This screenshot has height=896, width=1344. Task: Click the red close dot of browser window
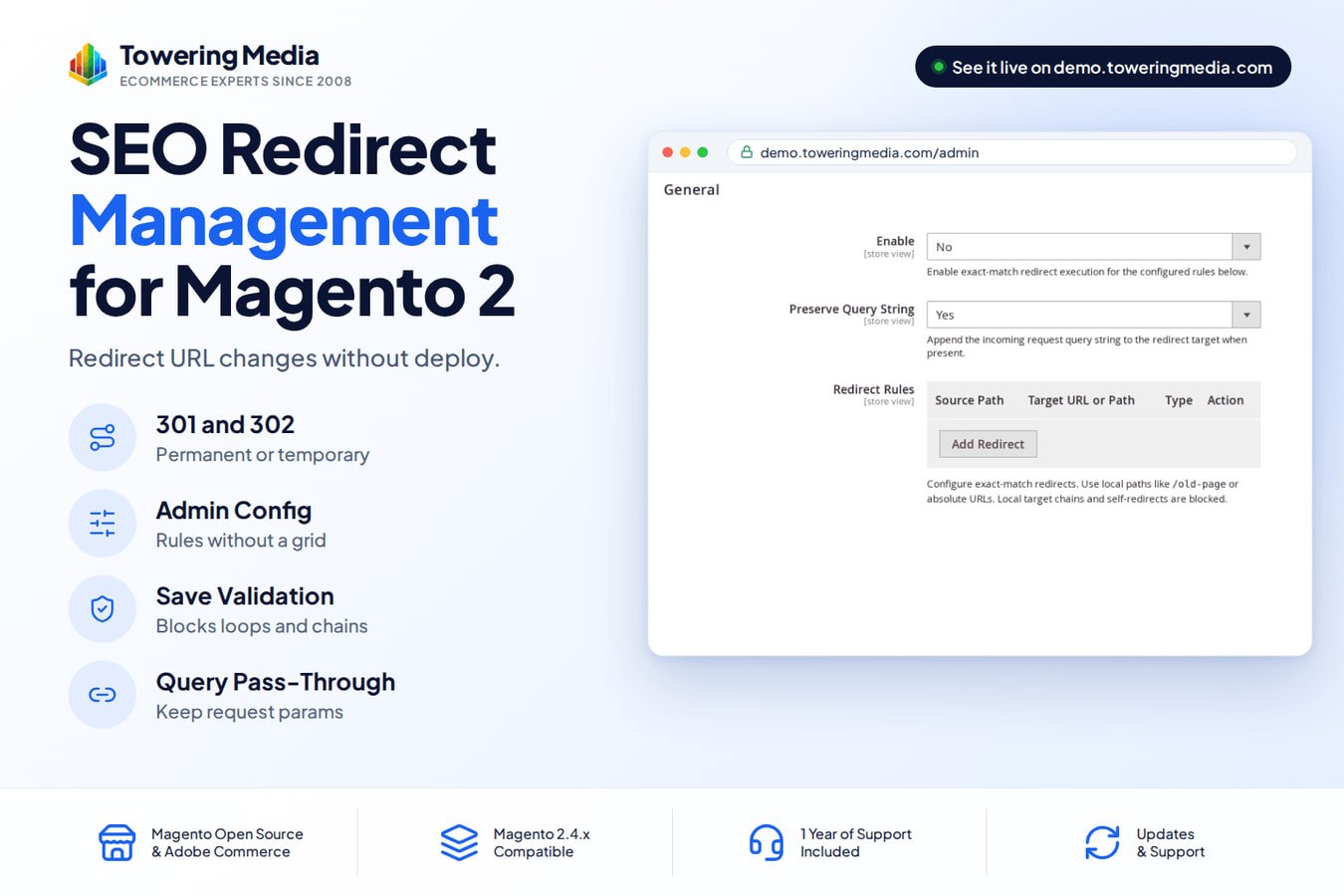click(667, 152)
